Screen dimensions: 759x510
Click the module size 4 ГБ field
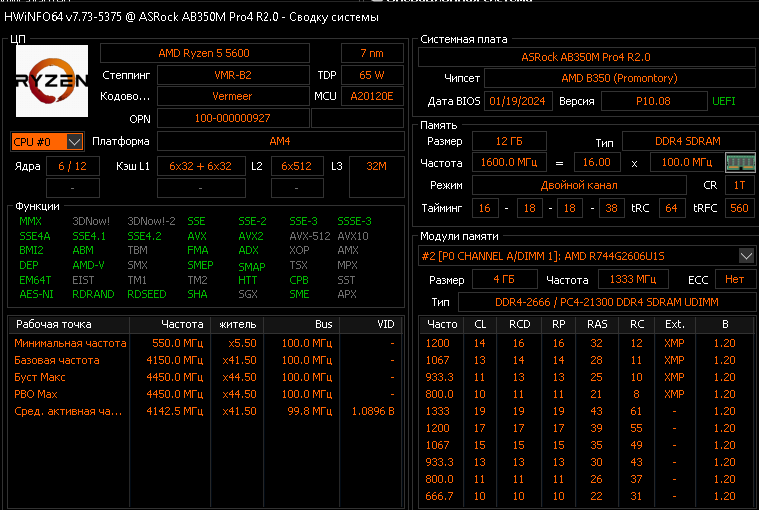504,279
